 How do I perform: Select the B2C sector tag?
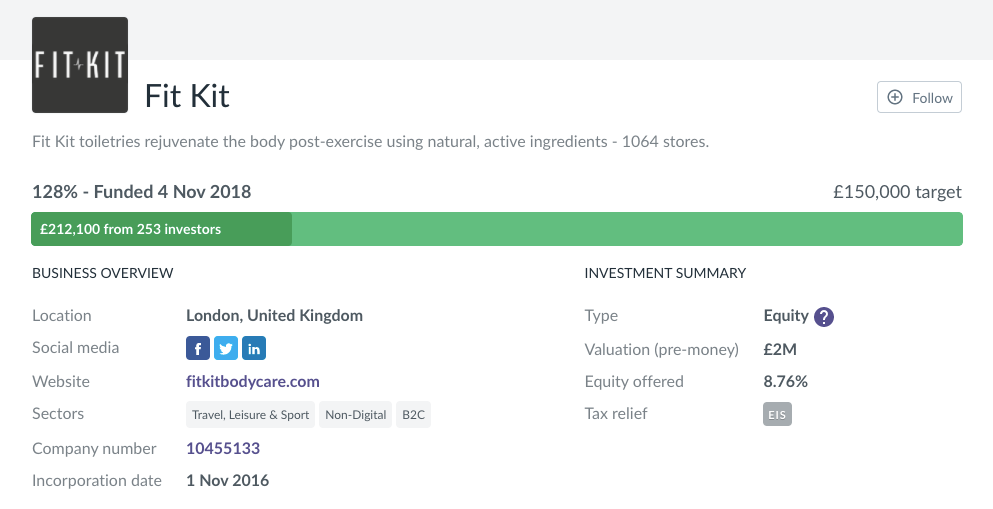click(413, 415)
